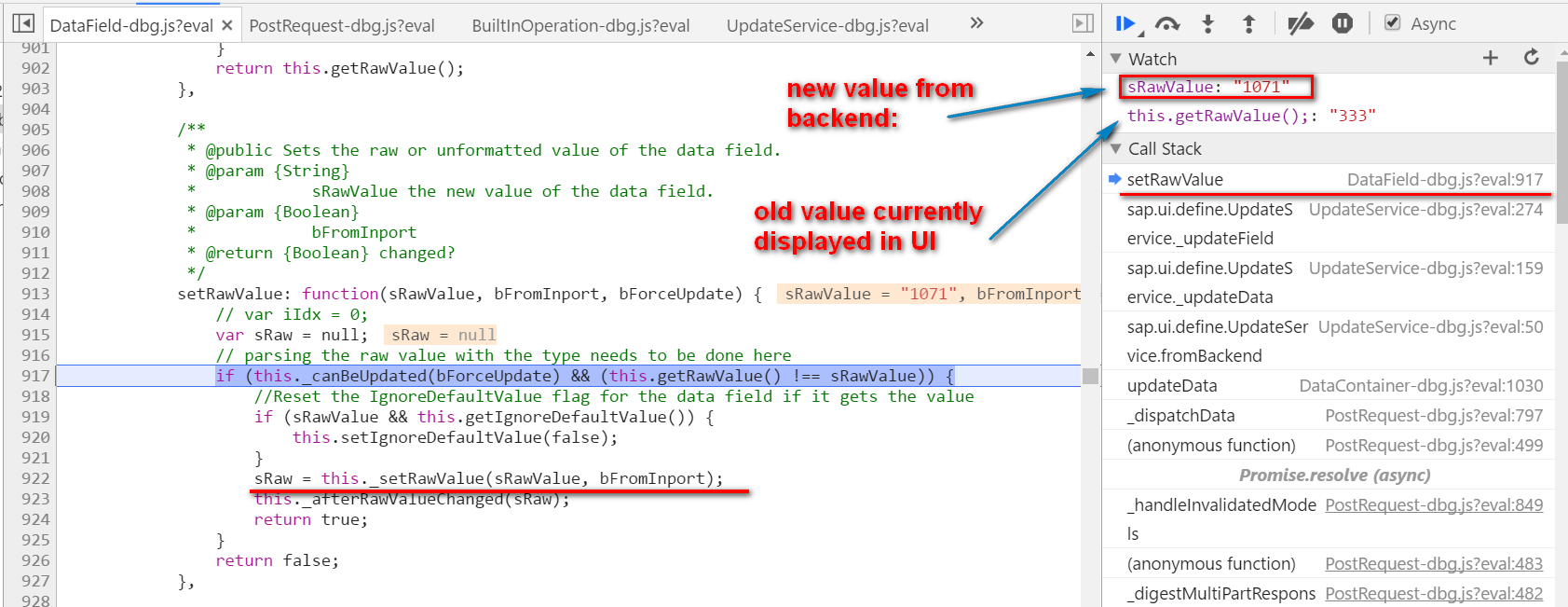Viewport: 1568px width, 607px height.
Task: Toggle the debugger sidebar pane icon
Action: (x=1083, y=23)
